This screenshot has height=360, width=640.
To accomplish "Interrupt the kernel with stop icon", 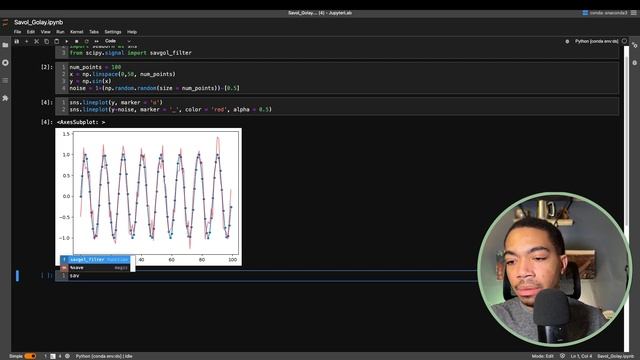I will (76, 41).
